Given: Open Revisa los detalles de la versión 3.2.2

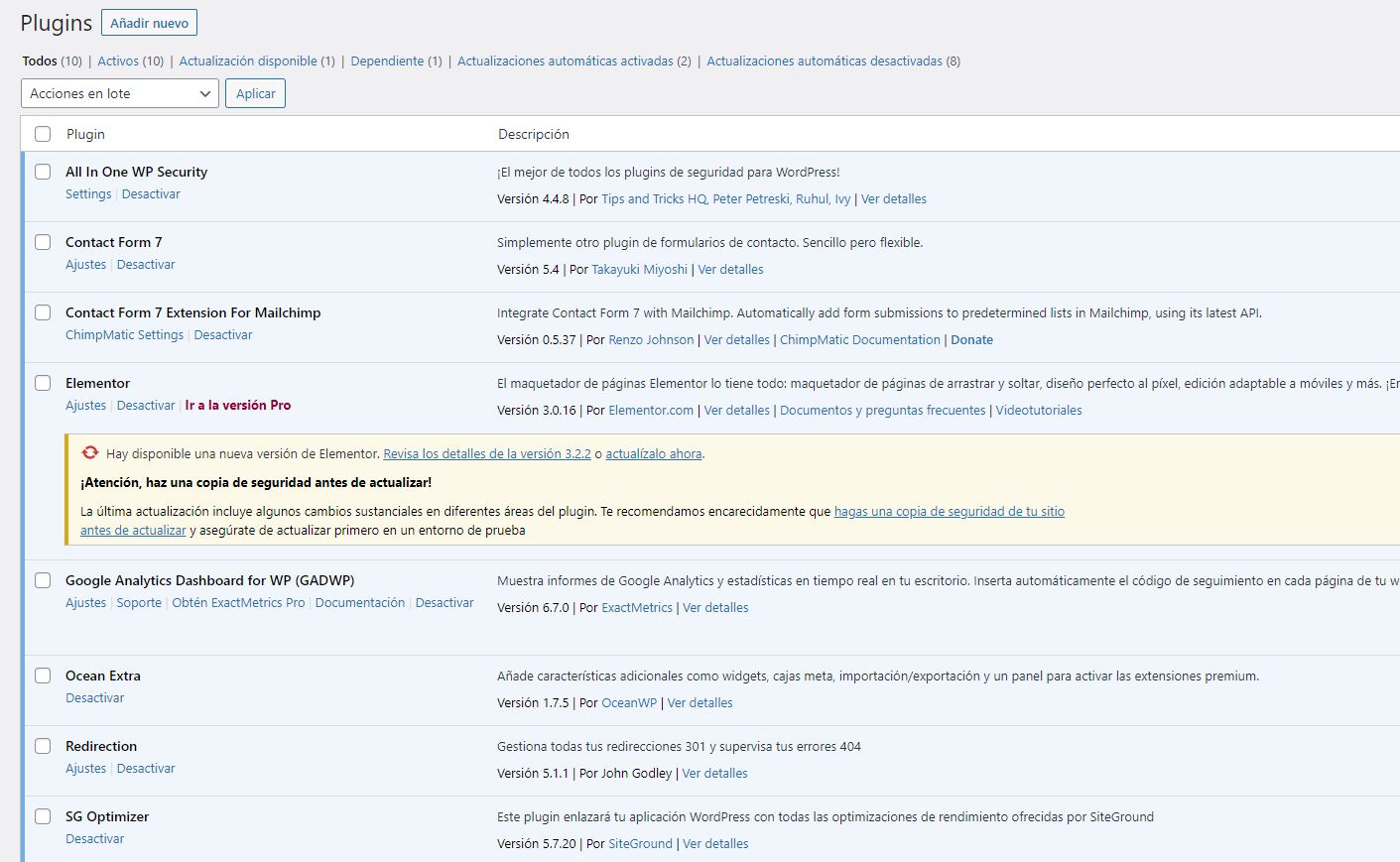Looking at the screenshot, I should click(x=487, y=454).
